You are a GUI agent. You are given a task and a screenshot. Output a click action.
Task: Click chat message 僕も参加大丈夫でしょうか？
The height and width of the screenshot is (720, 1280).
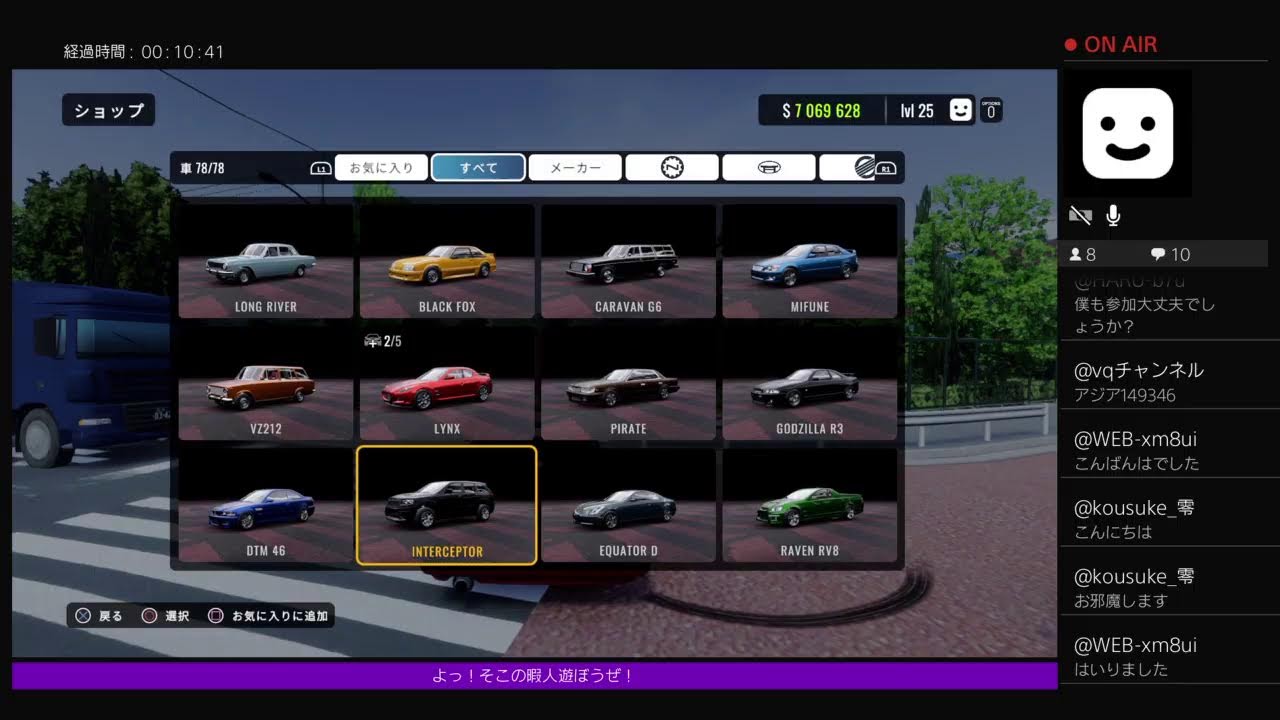click(1145, 315)
